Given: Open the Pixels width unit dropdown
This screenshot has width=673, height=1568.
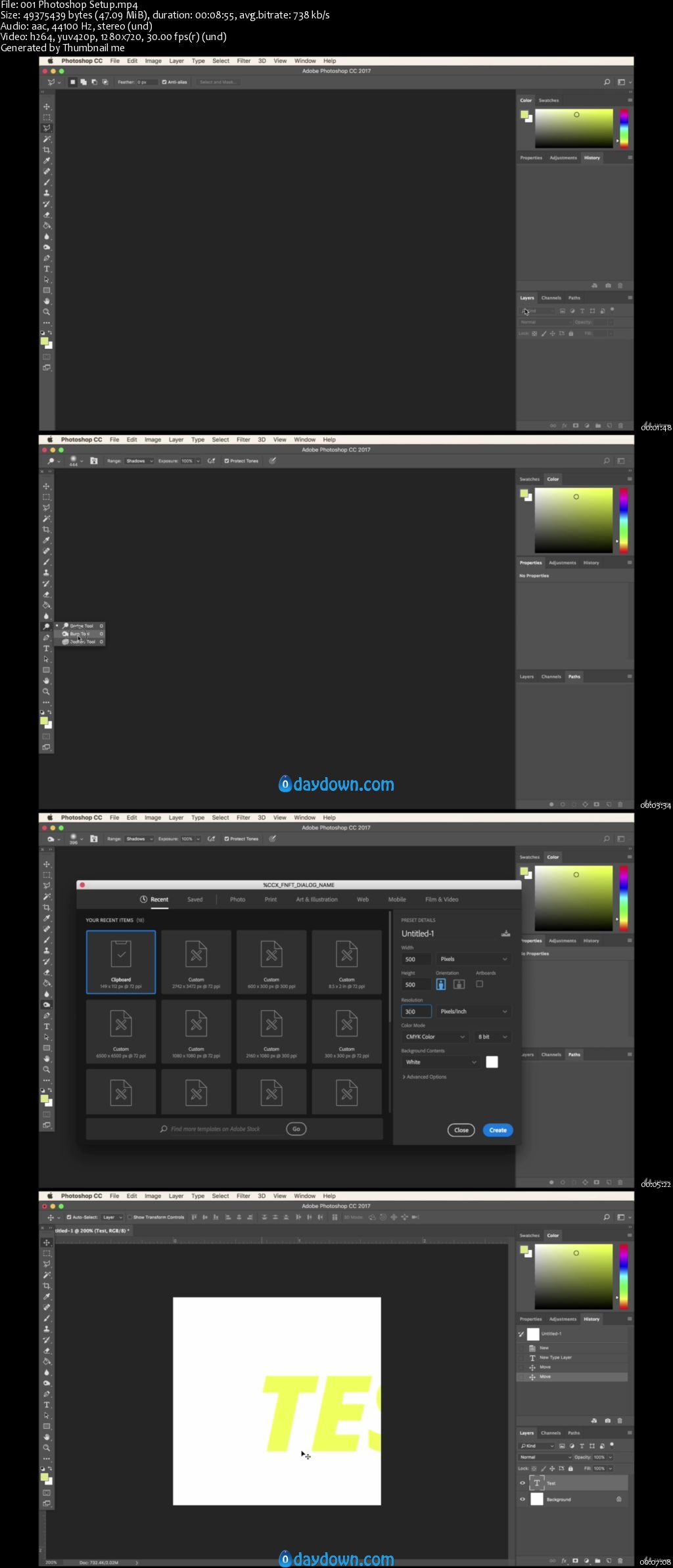Looking at the screenshot, I should pos(473,959).
